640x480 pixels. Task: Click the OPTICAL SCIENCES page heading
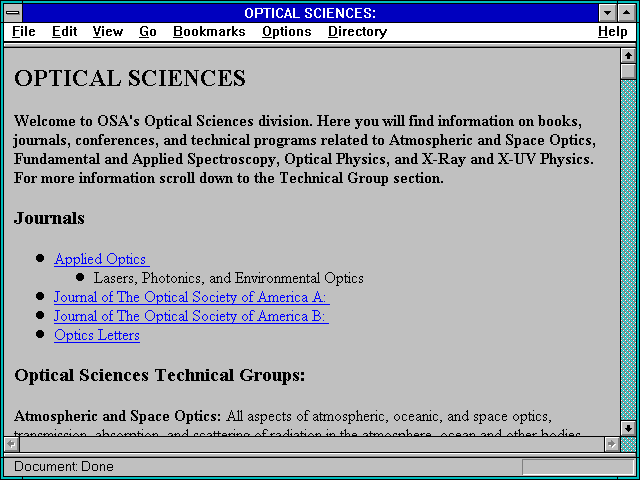click(130, 78)
